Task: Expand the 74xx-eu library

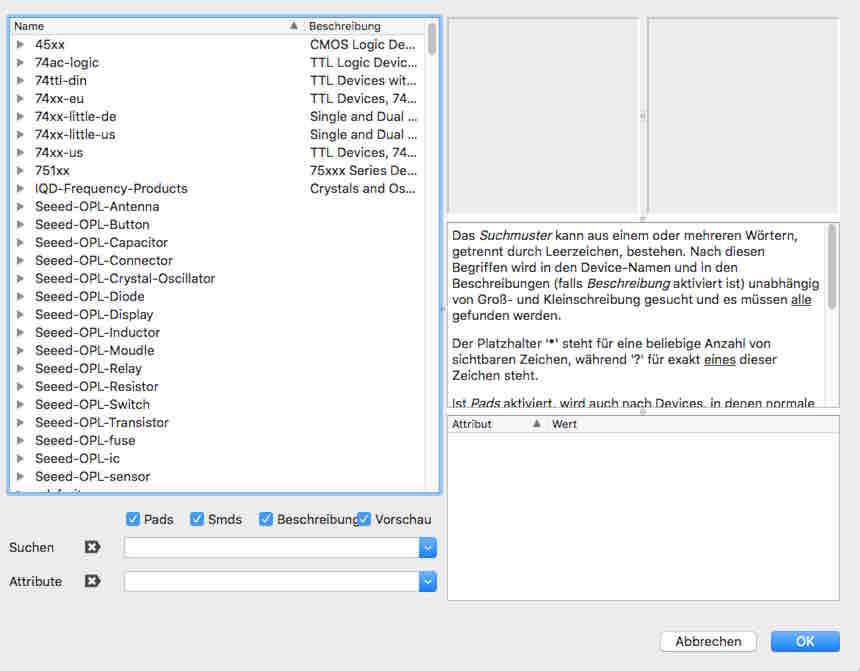Action: (x=20, y=99)
